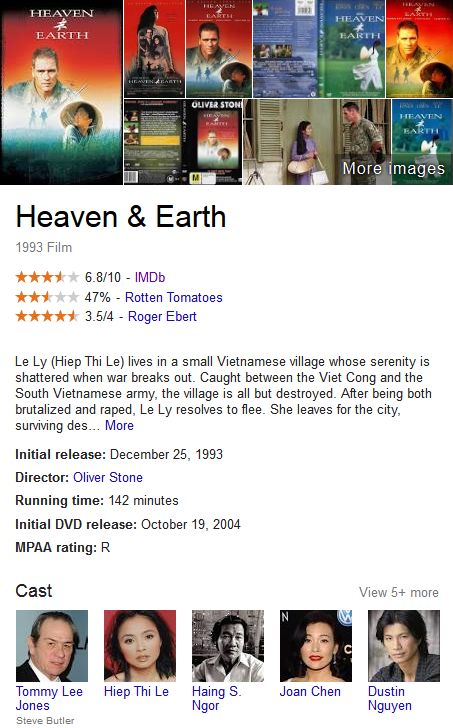
Task: Open the Tommy Lee Jones name link
Action: [x=49, y=698]
